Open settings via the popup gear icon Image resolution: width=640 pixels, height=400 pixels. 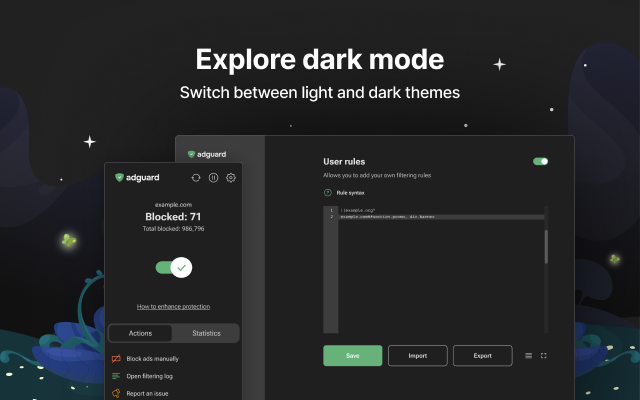pyautogui.click(x=231, y=178)
